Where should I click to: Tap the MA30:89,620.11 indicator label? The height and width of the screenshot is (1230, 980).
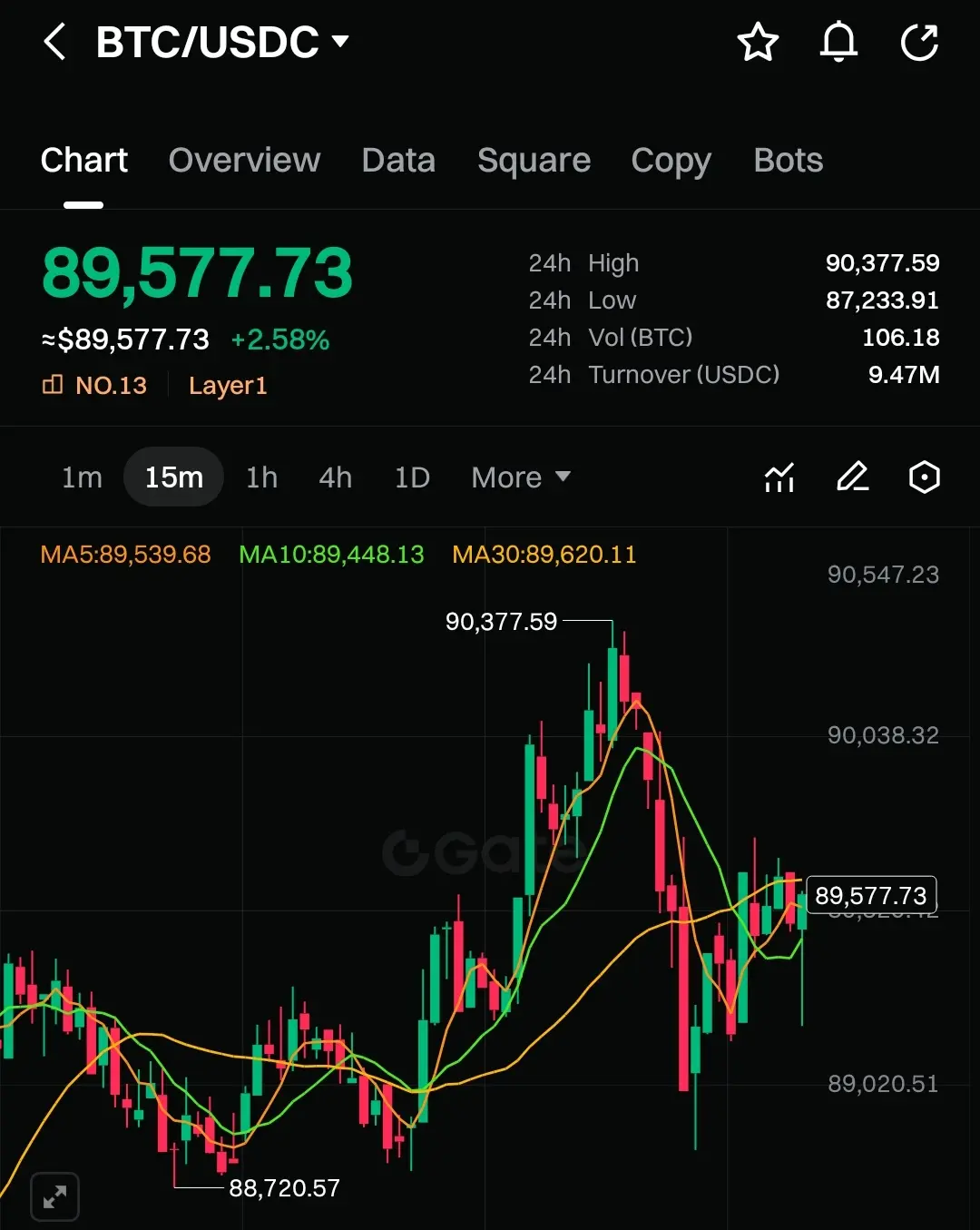(x=544, y=555)
